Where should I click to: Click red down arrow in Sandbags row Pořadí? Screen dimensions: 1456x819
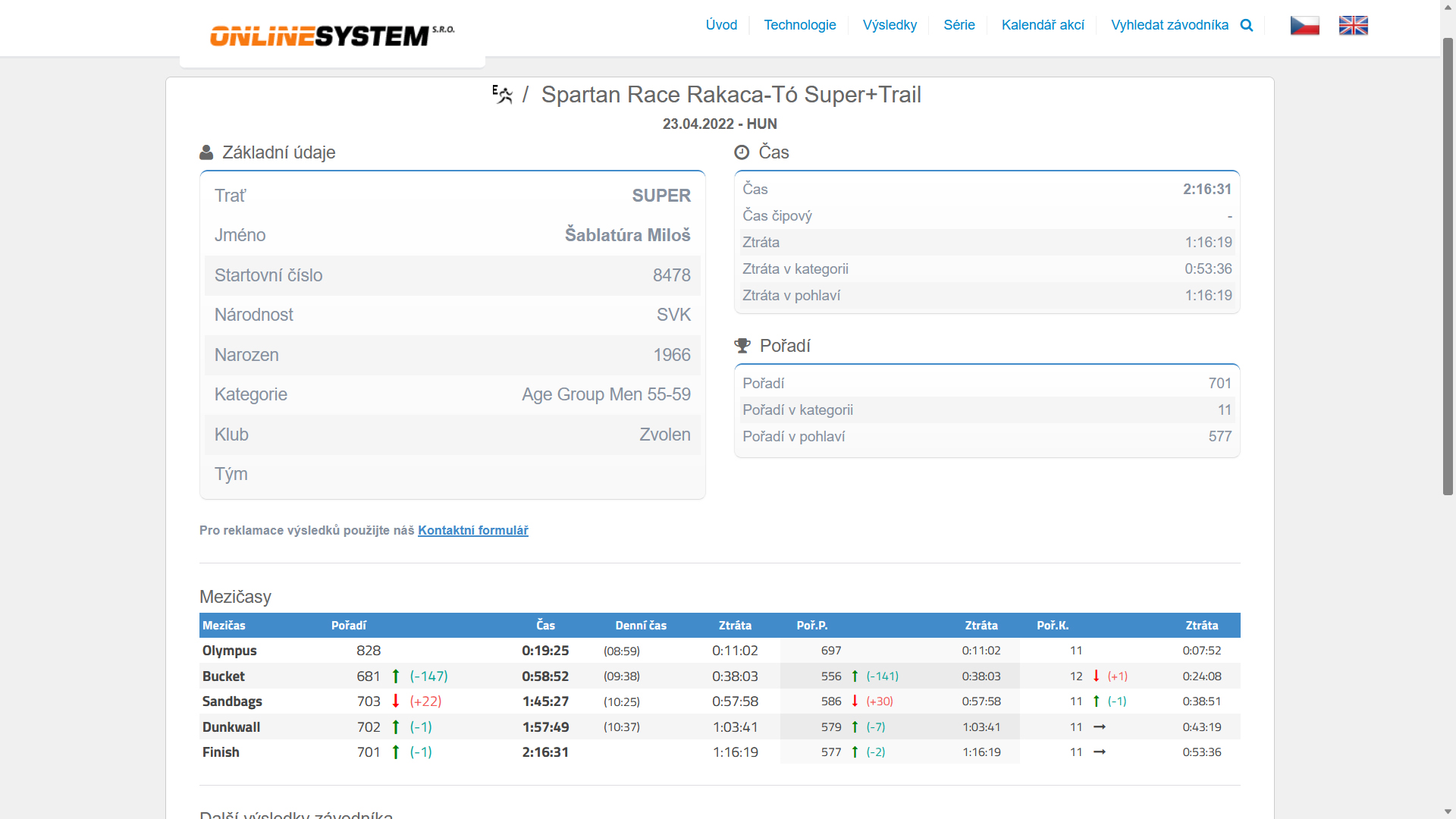pos(396,701)
